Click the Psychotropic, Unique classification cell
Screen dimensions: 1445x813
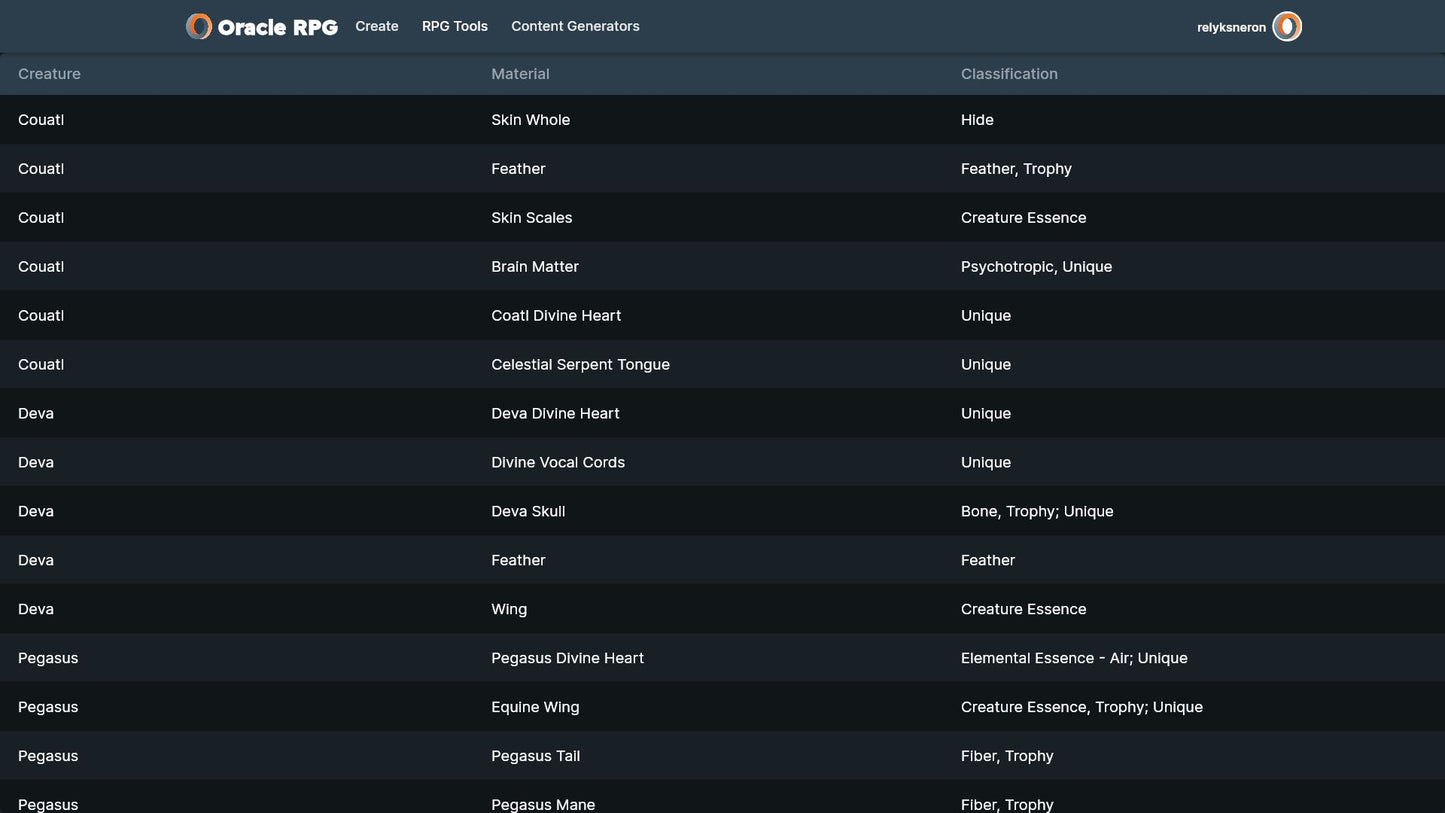click(x=1036, y=267)
